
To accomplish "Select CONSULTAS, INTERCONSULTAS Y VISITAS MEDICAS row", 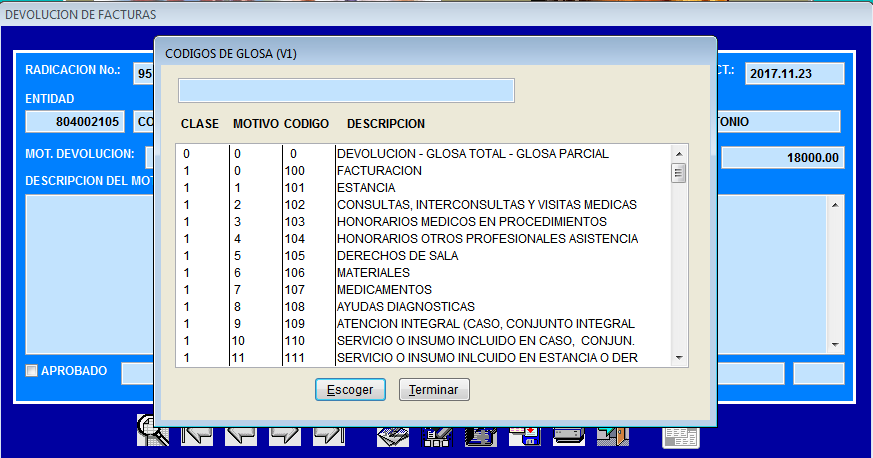I will [423, 205].
